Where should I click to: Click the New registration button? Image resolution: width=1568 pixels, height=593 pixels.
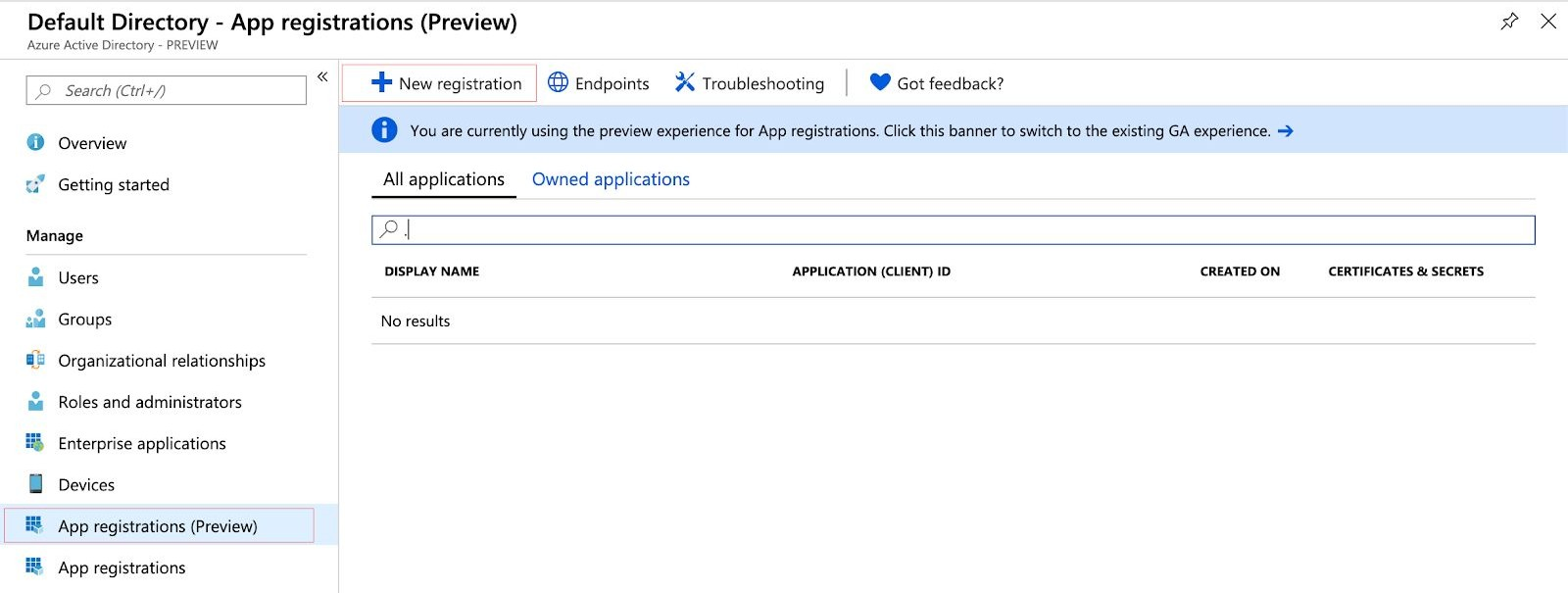439,83
